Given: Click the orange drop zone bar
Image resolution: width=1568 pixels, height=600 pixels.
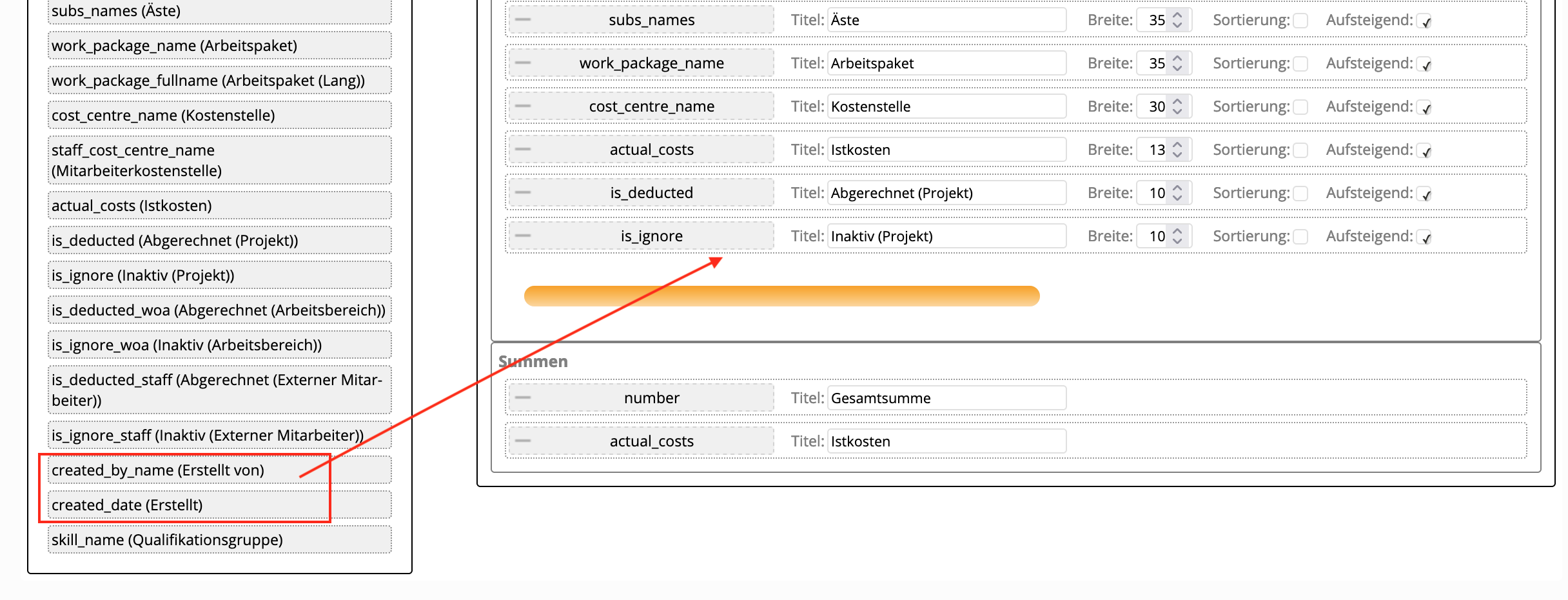Looking at the screenshot, I should click(781, 296).
